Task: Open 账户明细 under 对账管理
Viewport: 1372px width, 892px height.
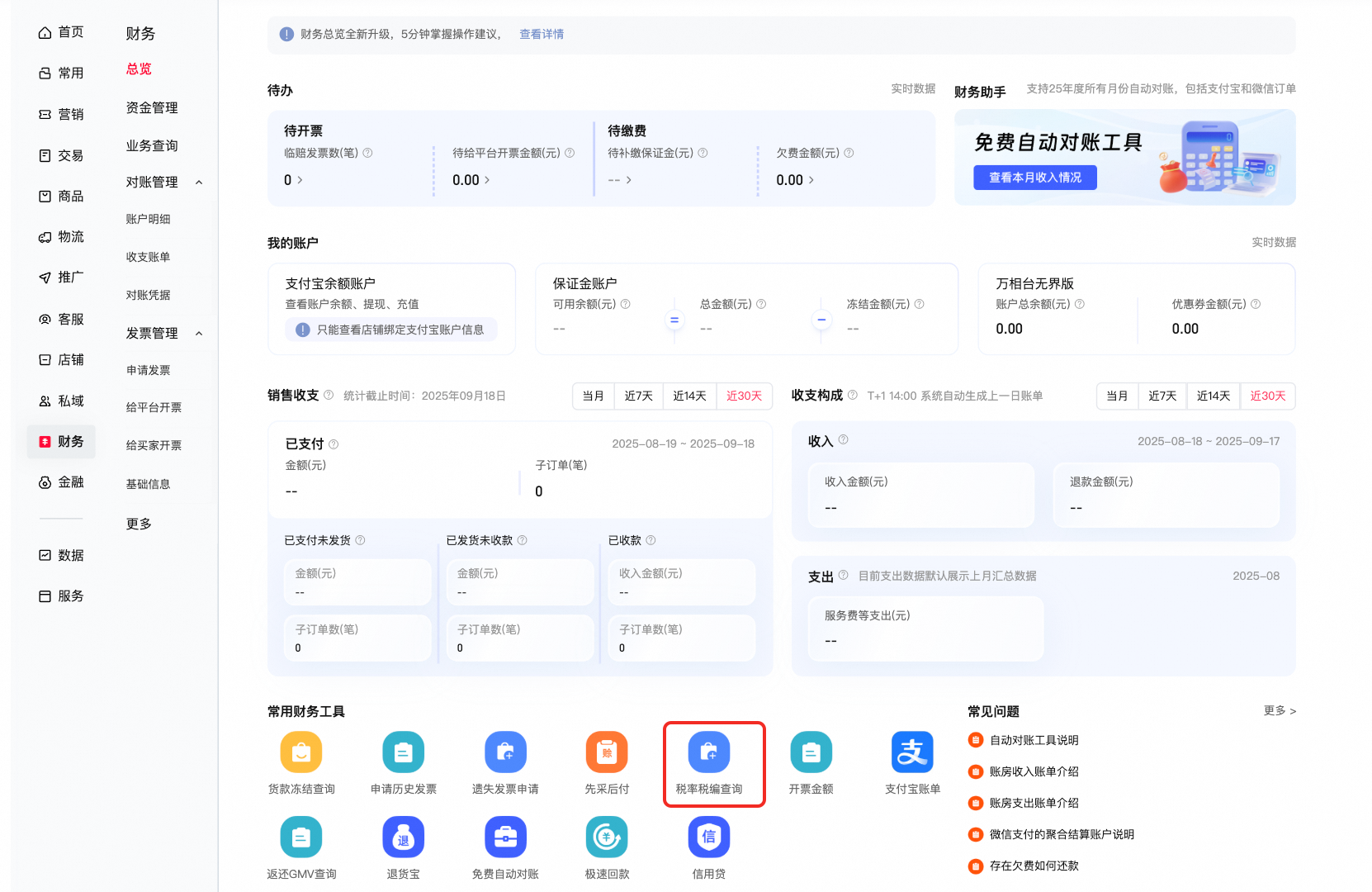Action: click(x=149, y=220)
